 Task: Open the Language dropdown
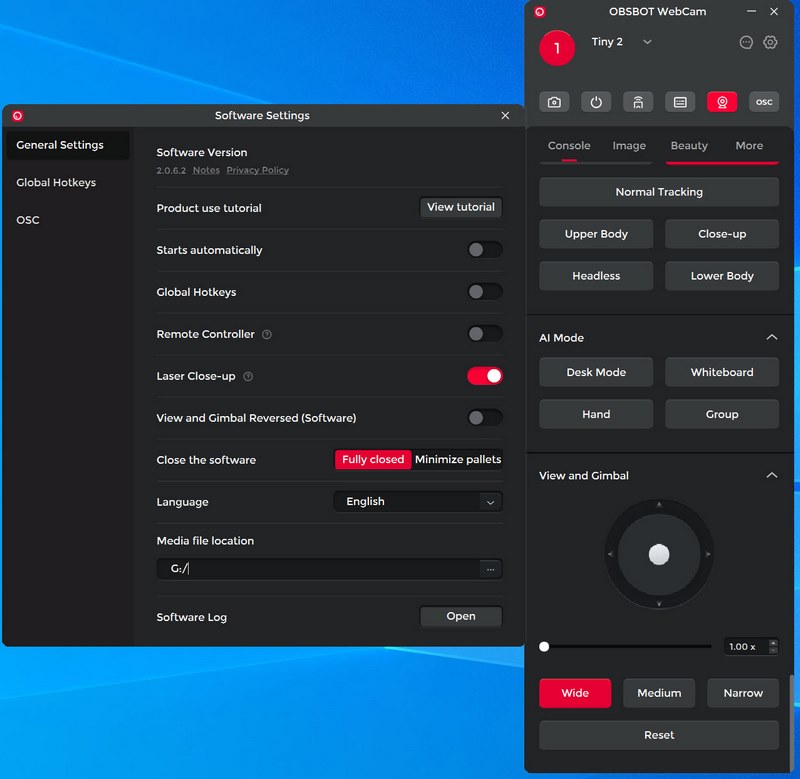point(418,502)
